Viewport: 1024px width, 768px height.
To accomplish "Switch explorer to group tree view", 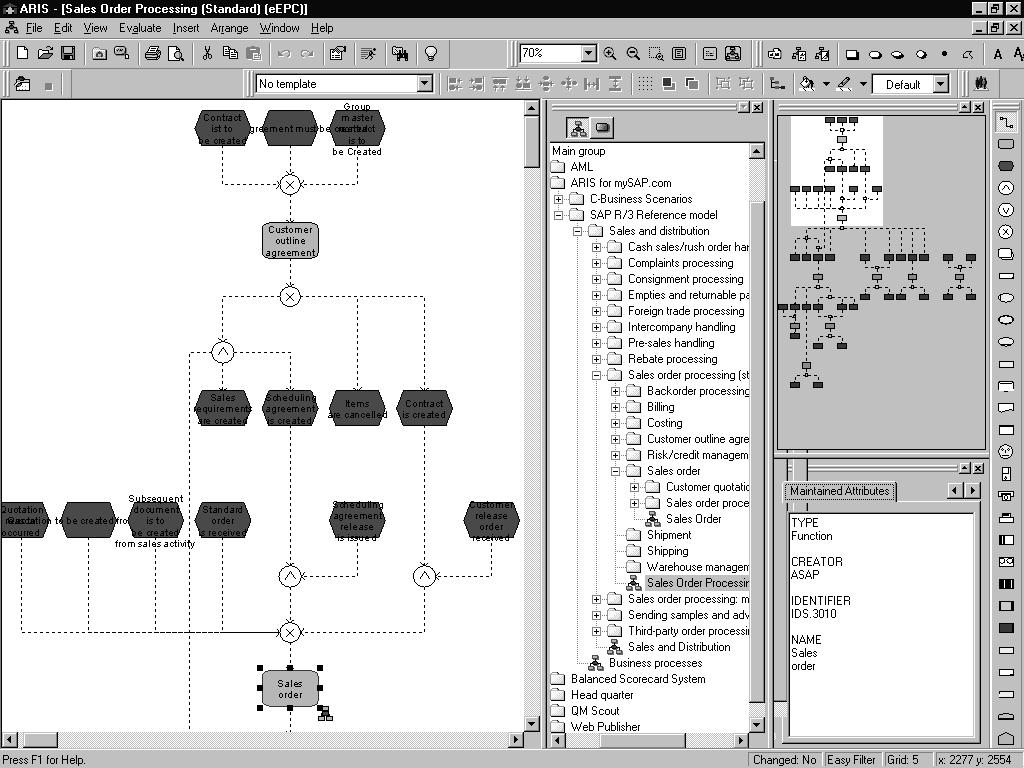I will pos(579,127).
